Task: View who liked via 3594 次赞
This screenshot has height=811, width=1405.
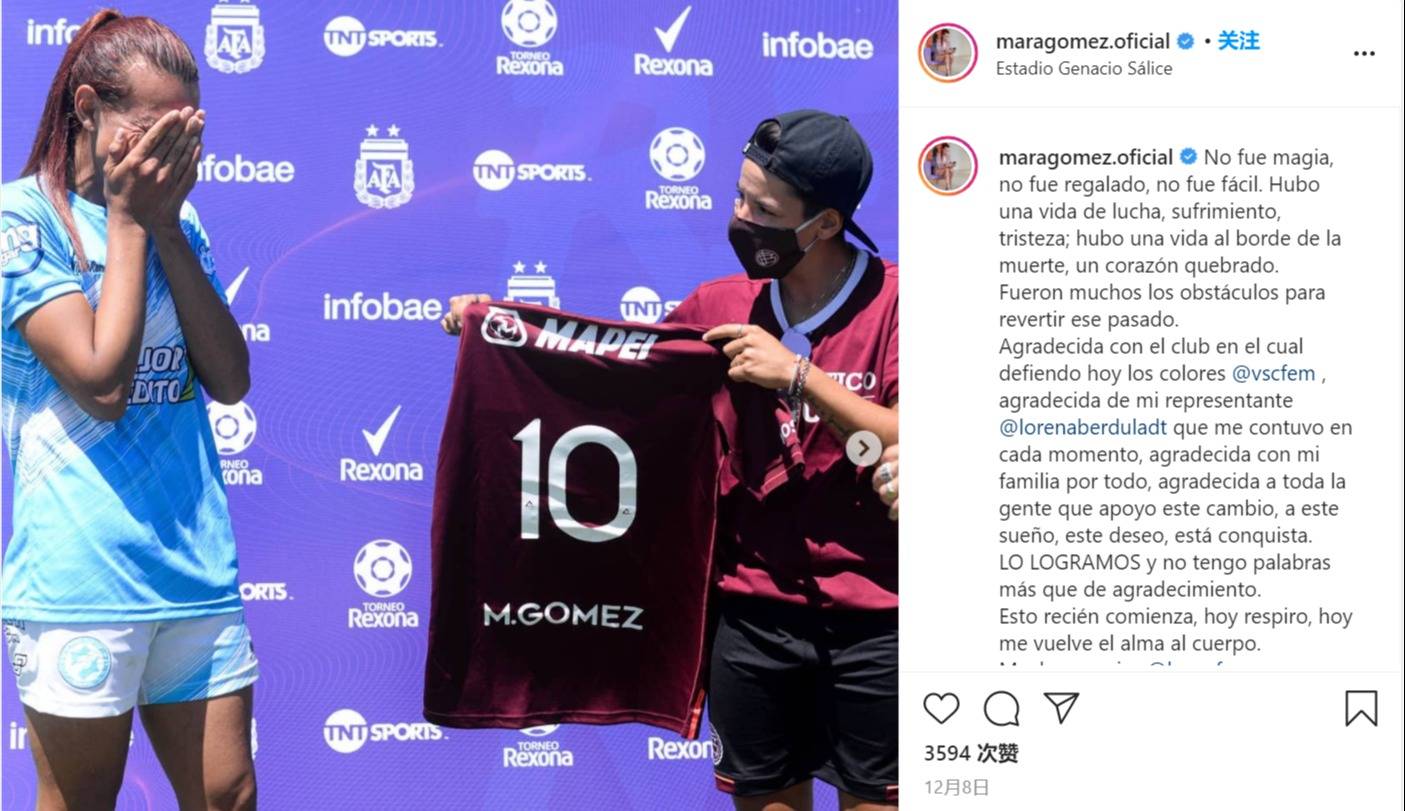Action: point(971,753)
